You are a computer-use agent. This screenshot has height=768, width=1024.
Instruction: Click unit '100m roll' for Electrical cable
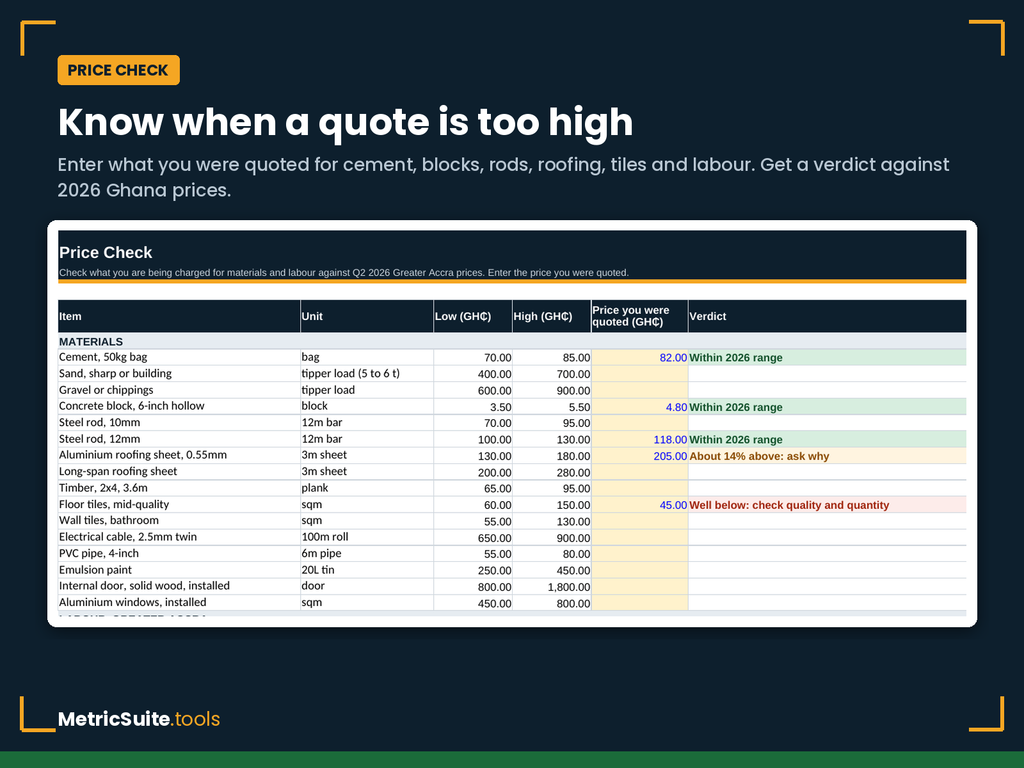point(367,537)
